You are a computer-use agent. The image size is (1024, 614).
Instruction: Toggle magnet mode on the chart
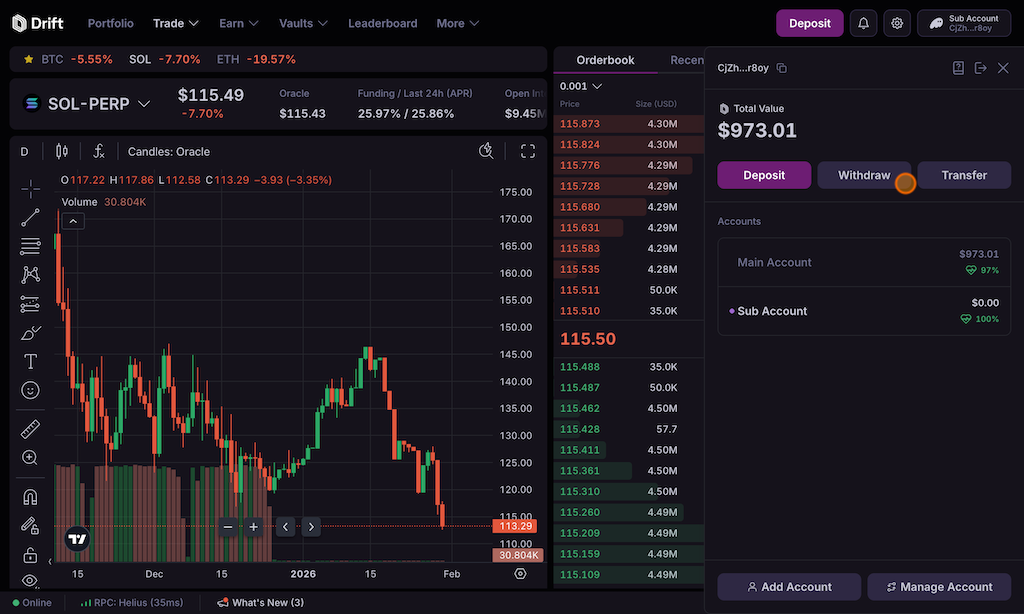pyautogui.click(x=30, y=497)
